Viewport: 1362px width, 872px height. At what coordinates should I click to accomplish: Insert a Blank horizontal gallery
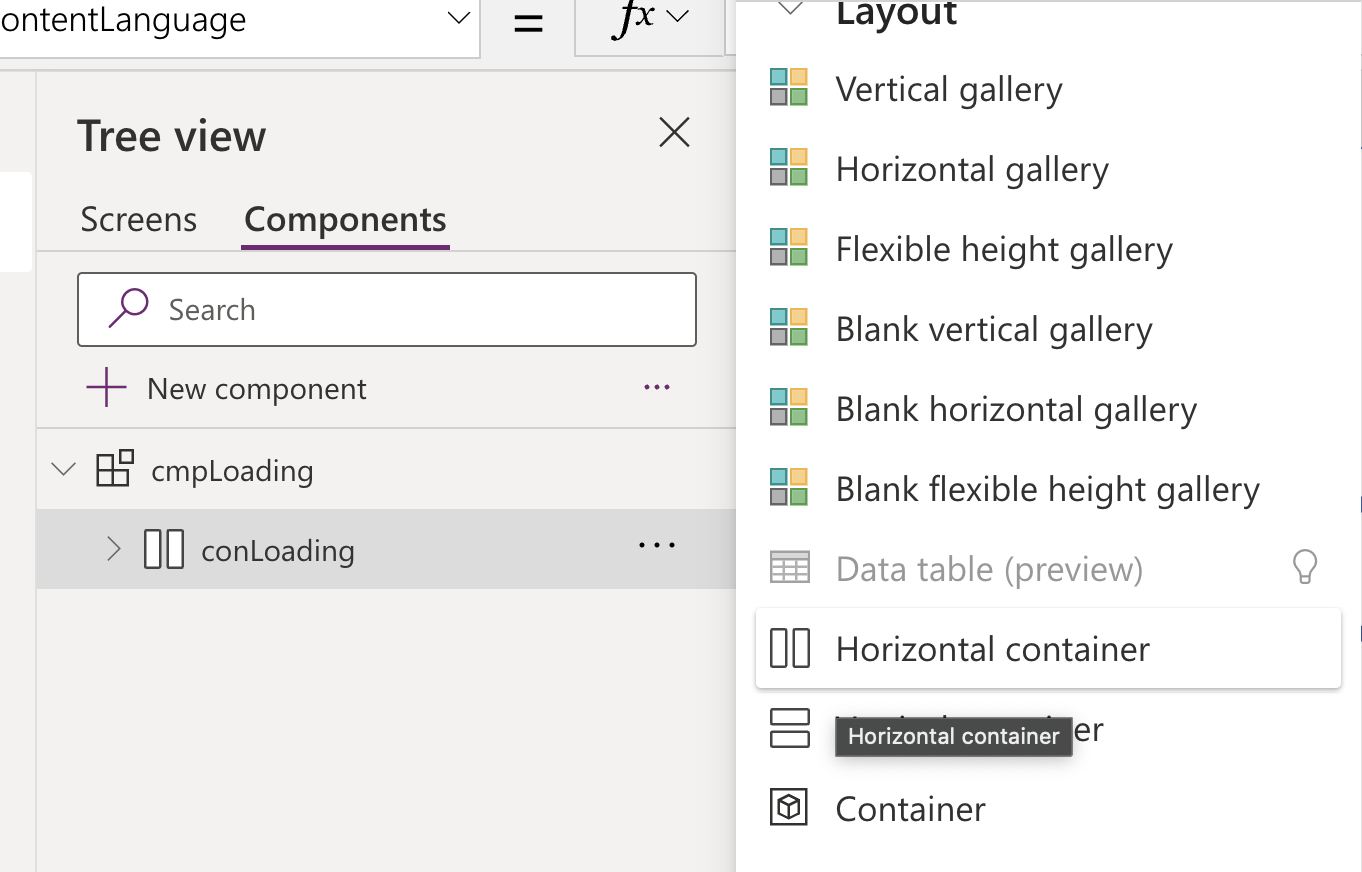(1015, 408)
